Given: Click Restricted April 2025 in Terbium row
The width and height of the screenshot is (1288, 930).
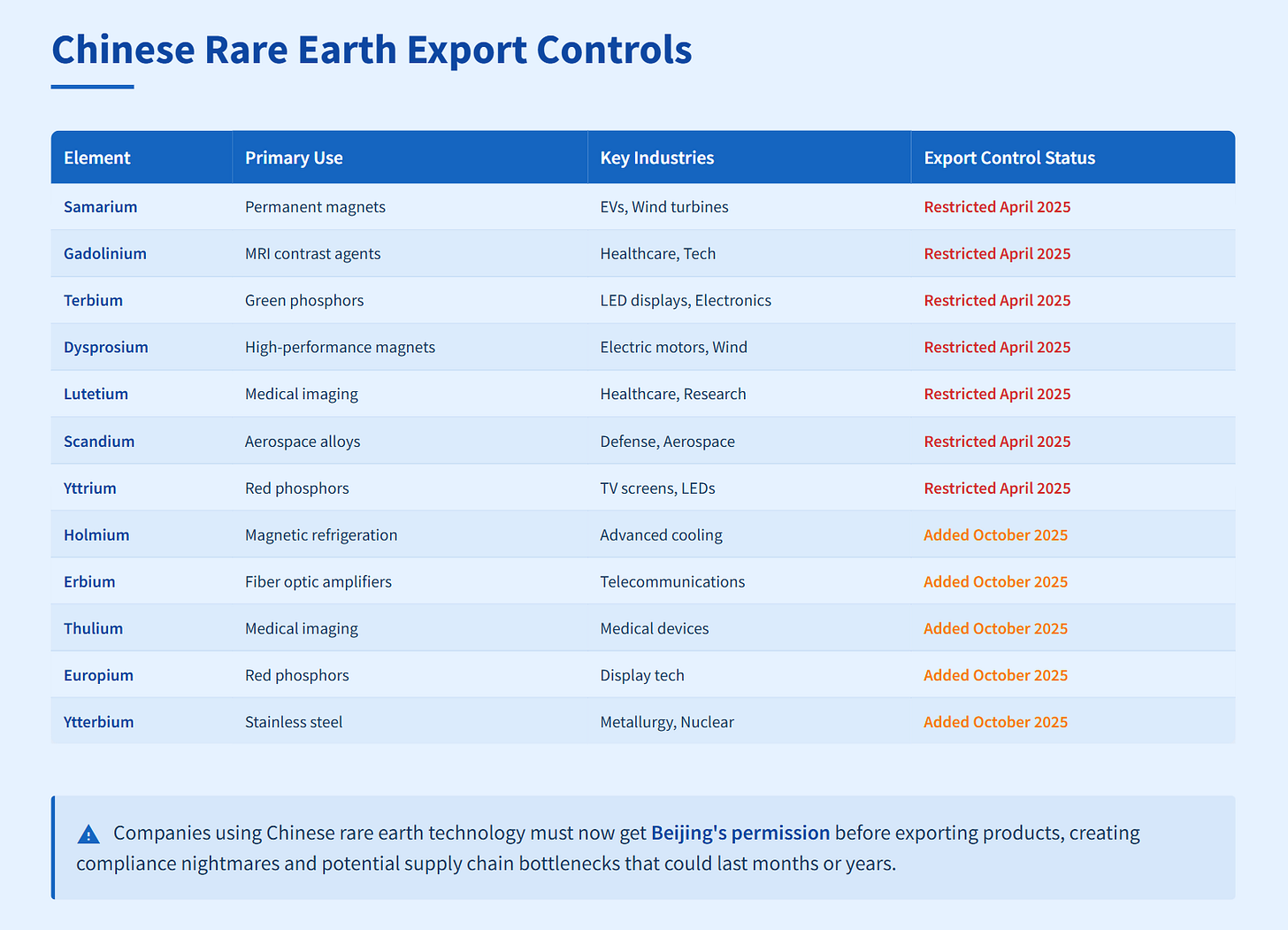Looking at the screenshot, I should click(x=997, y=301).
